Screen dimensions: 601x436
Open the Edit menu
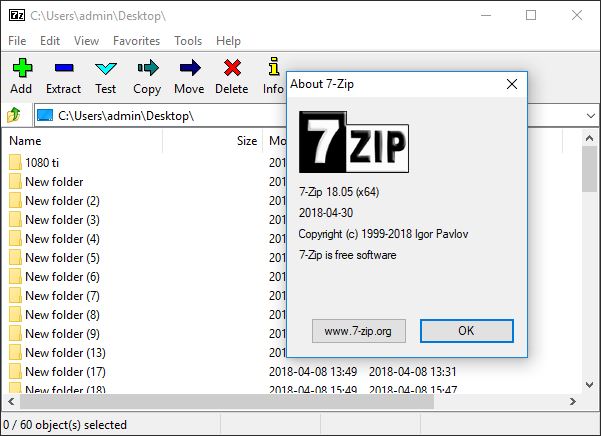pos(50,41)
